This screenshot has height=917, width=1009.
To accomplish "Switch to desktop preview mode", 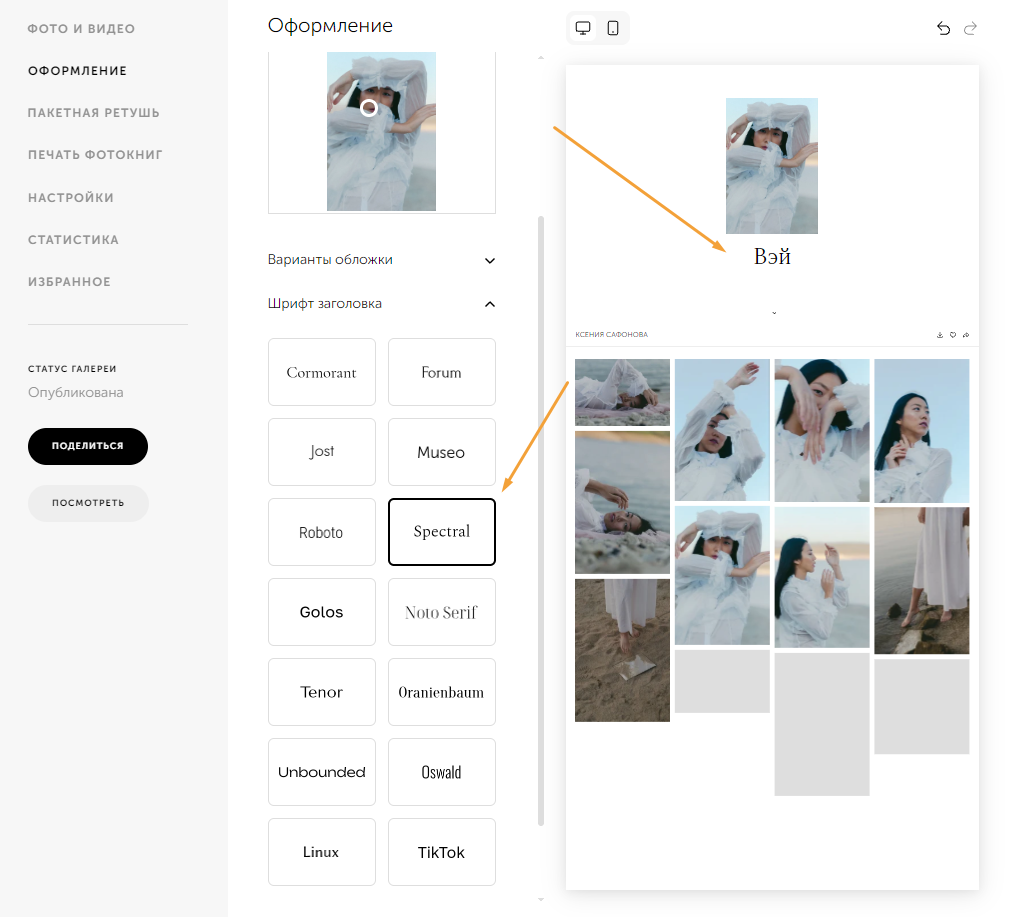I will pos(583,28).
